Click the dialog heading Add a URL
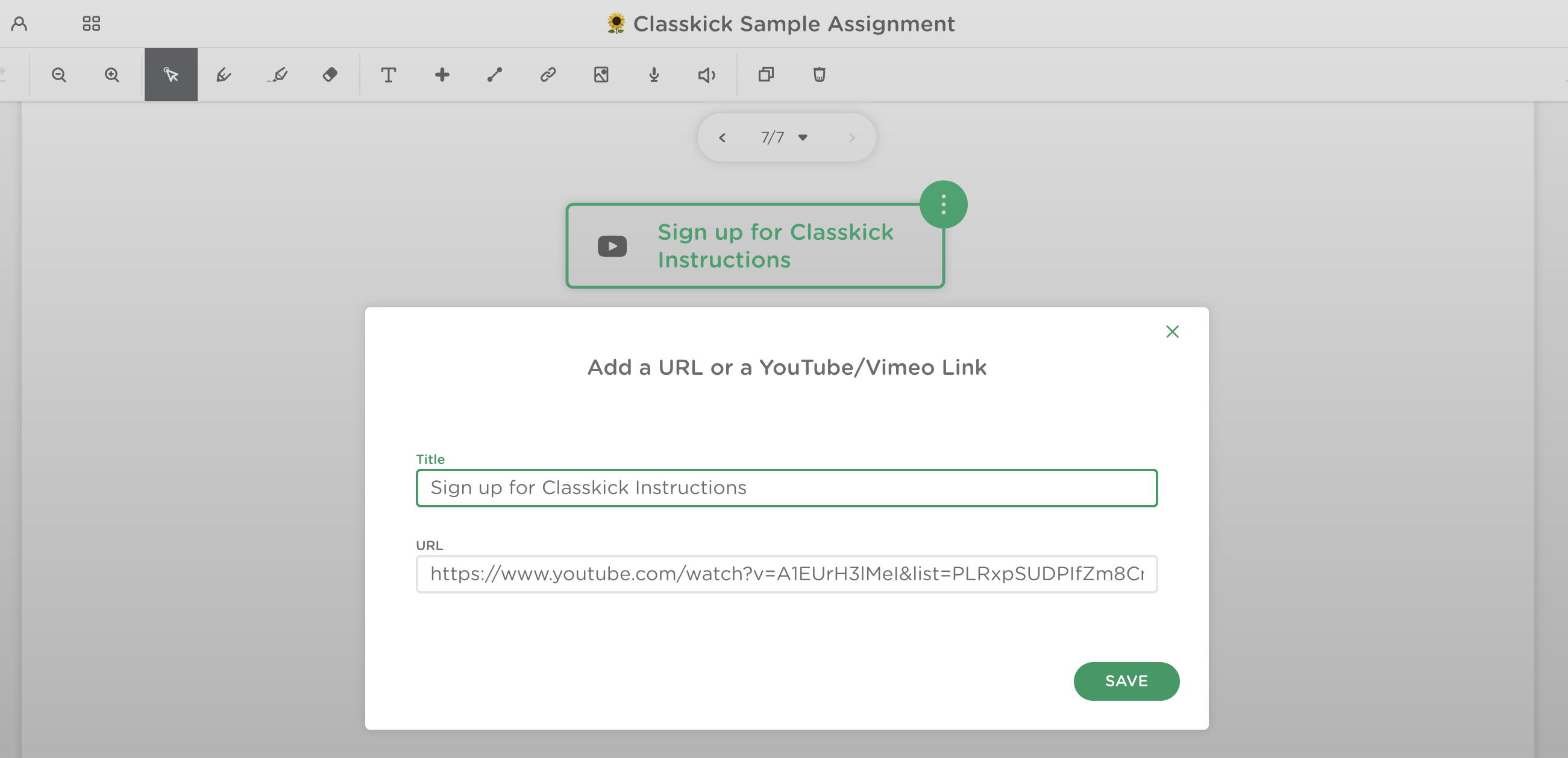Viewport: 1568px width, 758px height. 786,368
